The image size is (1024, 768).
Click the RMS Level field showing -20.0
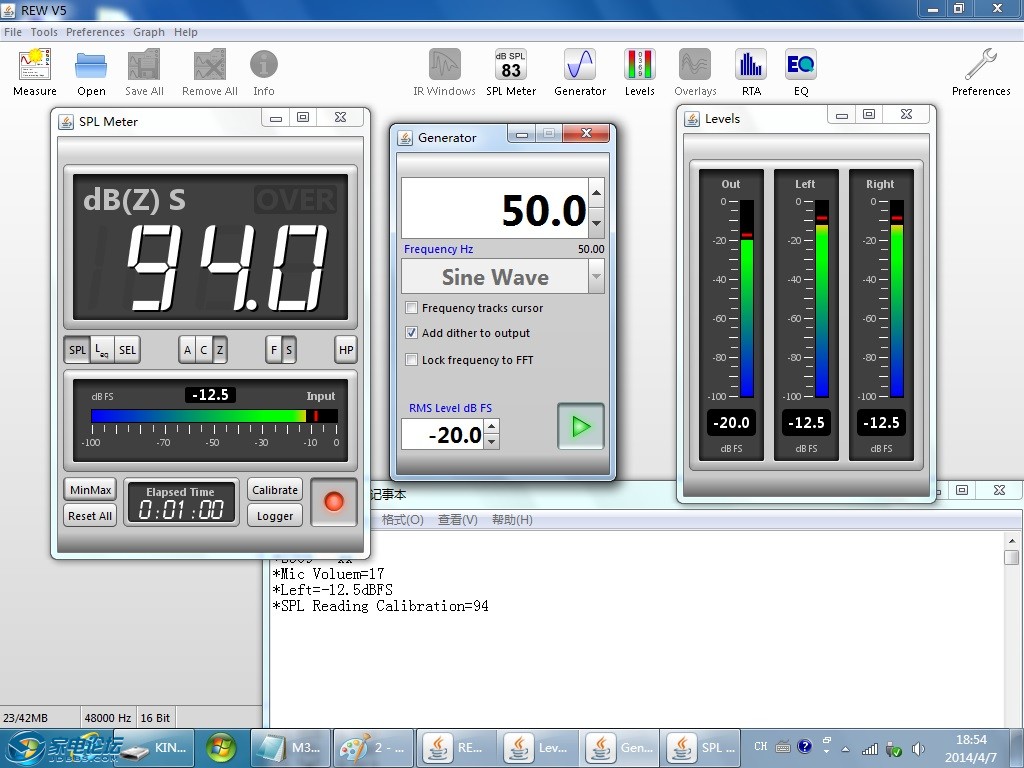point(443,434)
